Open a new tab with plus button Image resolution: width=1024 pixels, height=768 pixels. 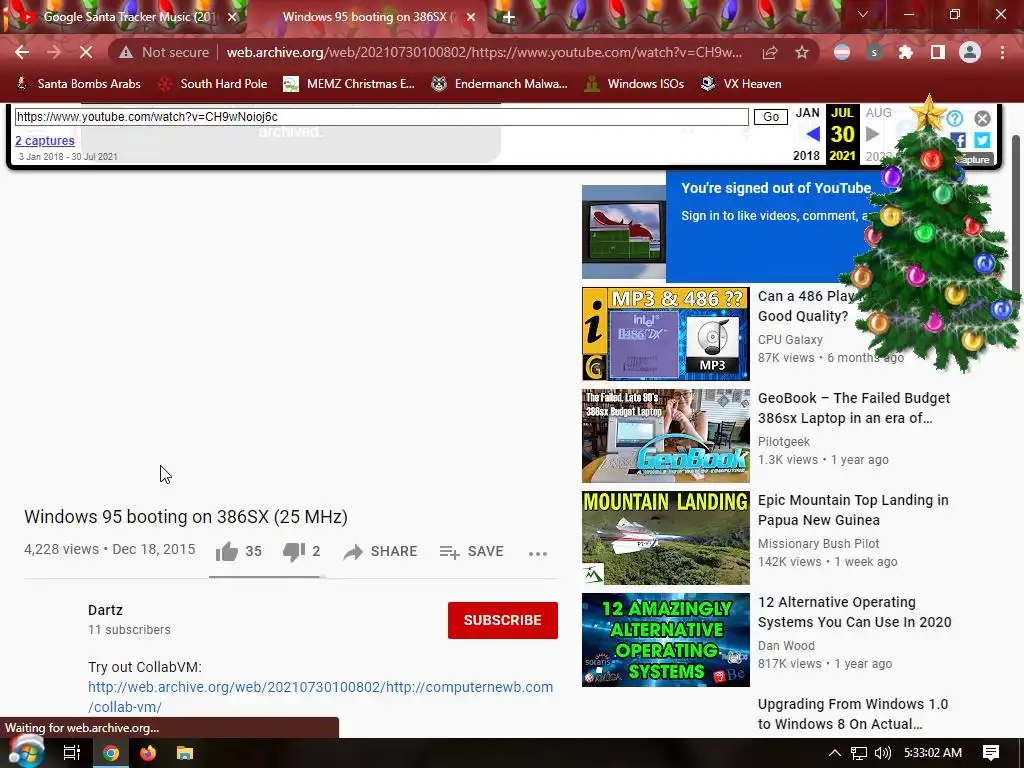click(509, 18)
